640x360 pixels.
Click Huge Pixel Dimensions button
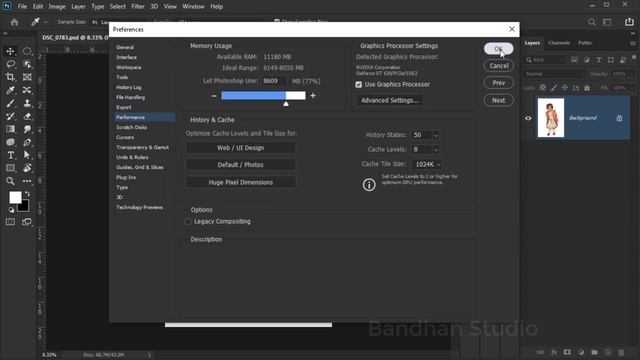click(x=240, y=182)
